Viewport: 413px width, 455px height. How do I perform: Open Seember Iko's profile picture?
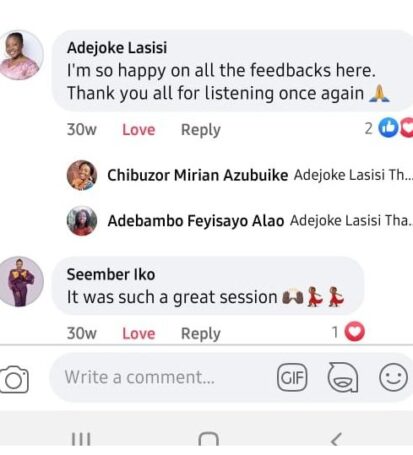(21, 282)
